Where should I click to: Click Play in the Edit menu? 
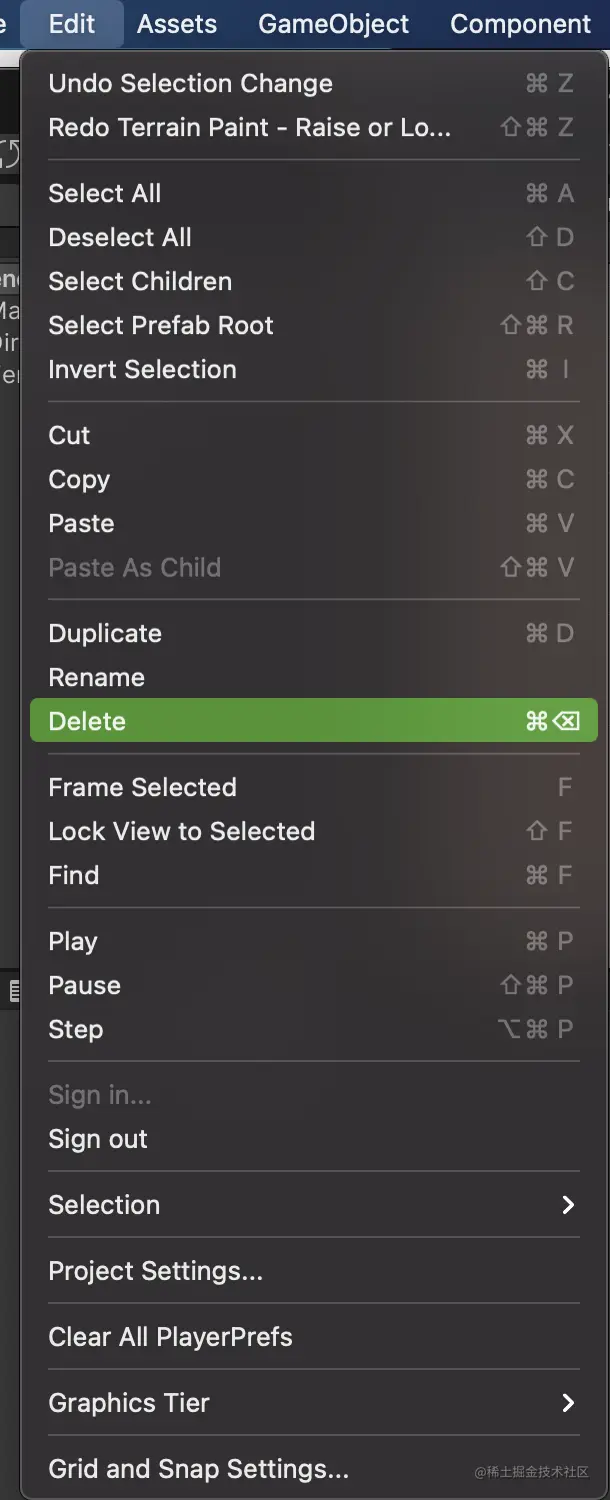73,941
